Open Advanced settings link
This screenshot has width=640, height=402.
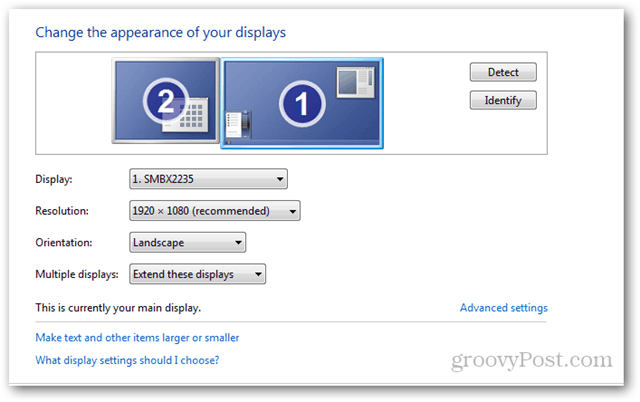tap(504, 308)
